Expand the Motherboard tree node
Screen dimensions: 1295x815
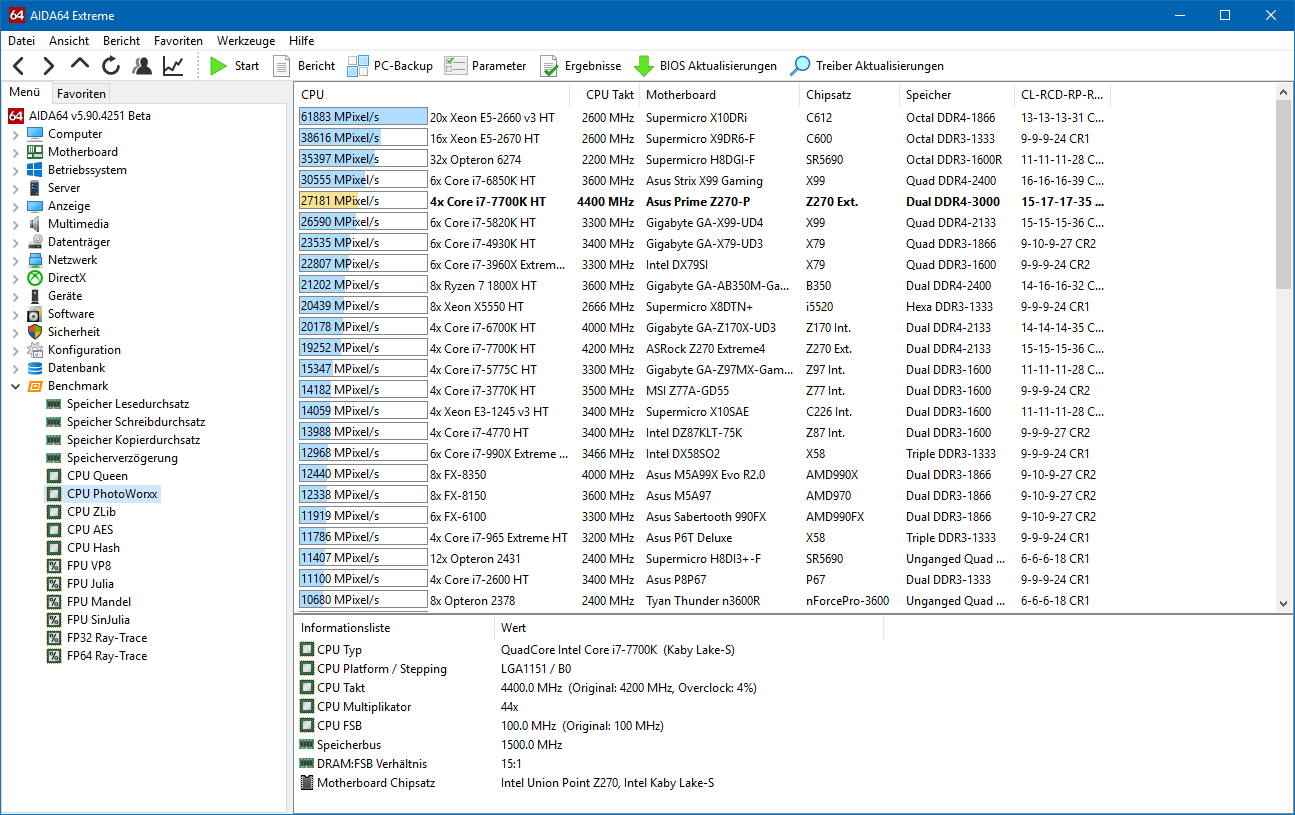click(x=15, y=152)
